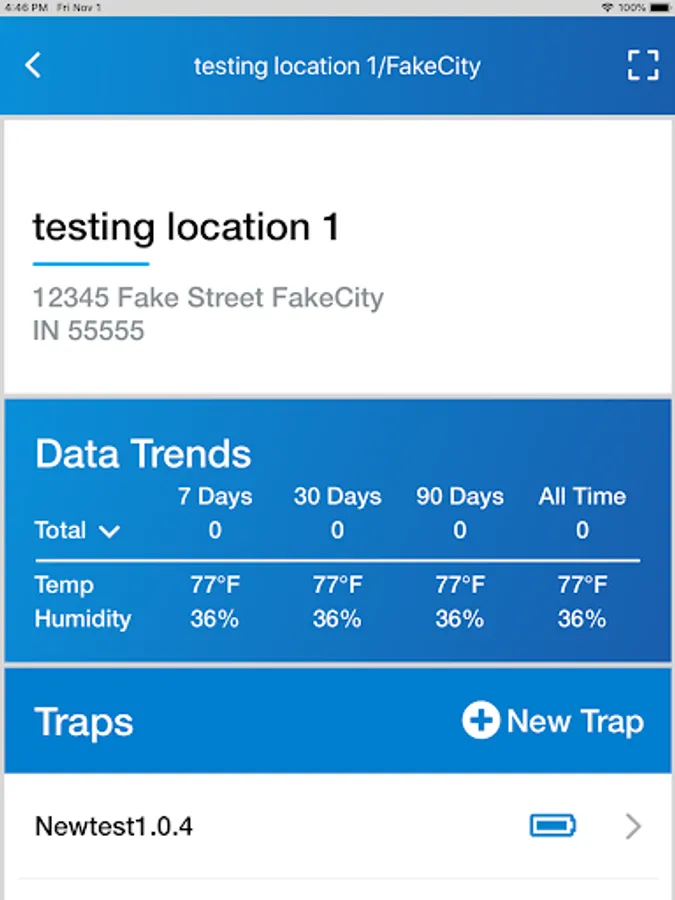Screen dimensions: 675x900
Task: Open the Newtest1.0.4 trap row
Action: pyautogui.click(x=114, y=827)
